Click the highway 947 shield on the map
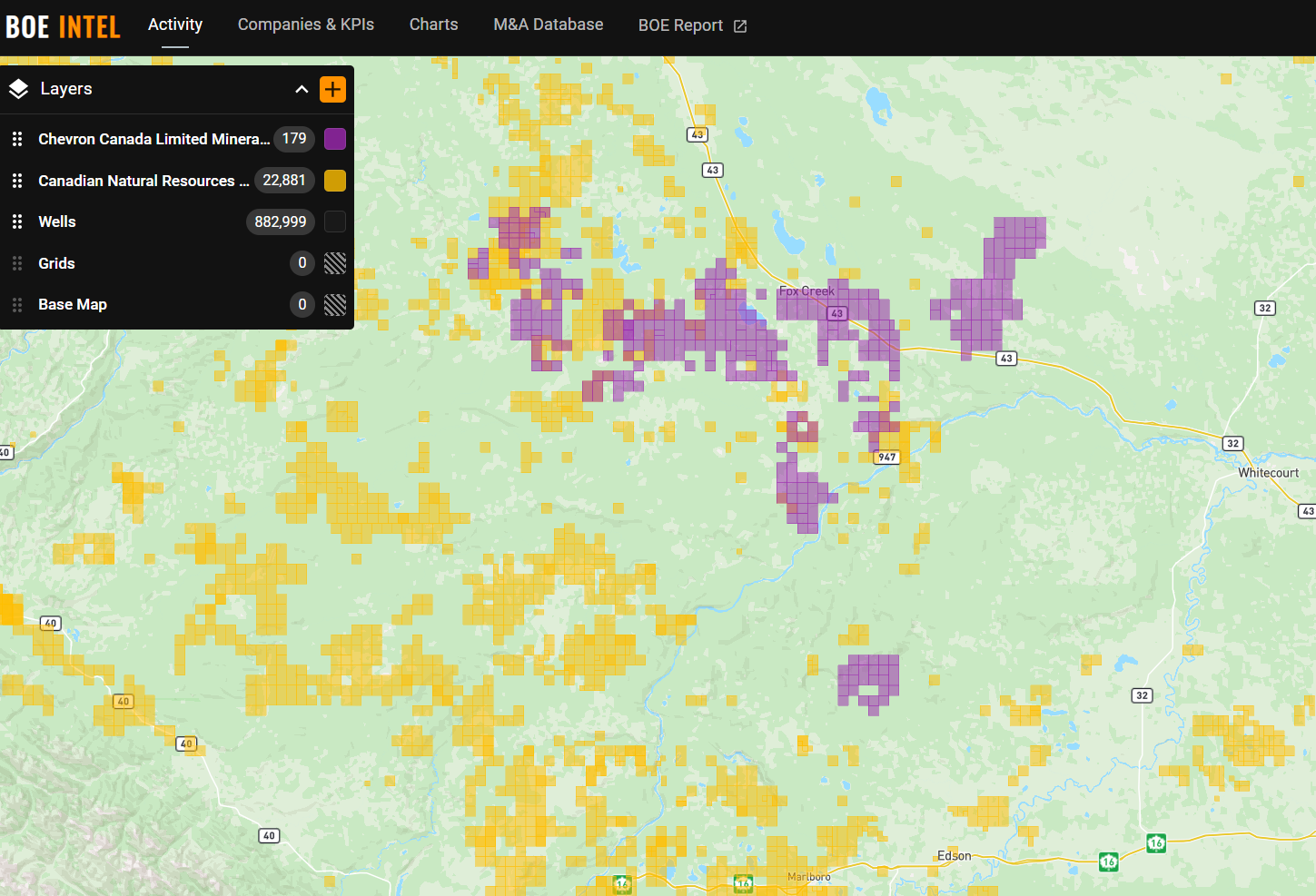 pyautogui.click(x=886, y=458)
